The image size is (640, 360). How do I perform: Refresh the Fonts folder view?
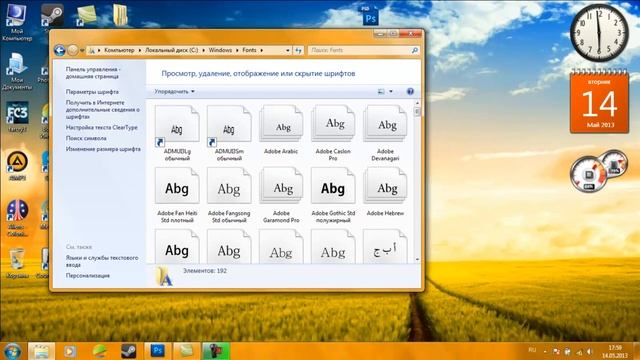298,50
